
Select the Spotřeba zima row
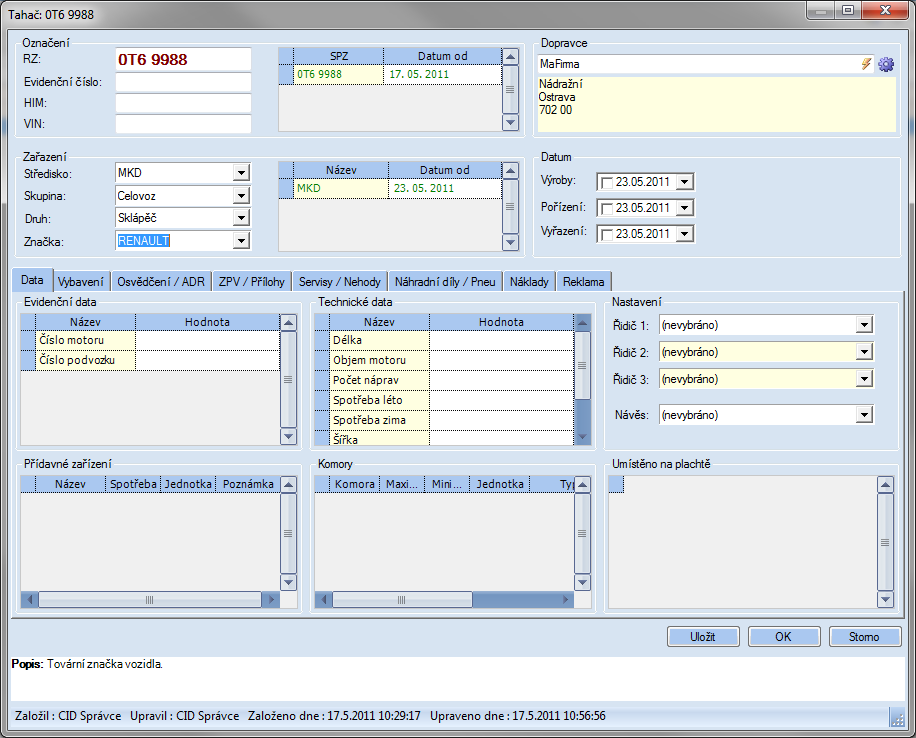(x=444, y=420)
